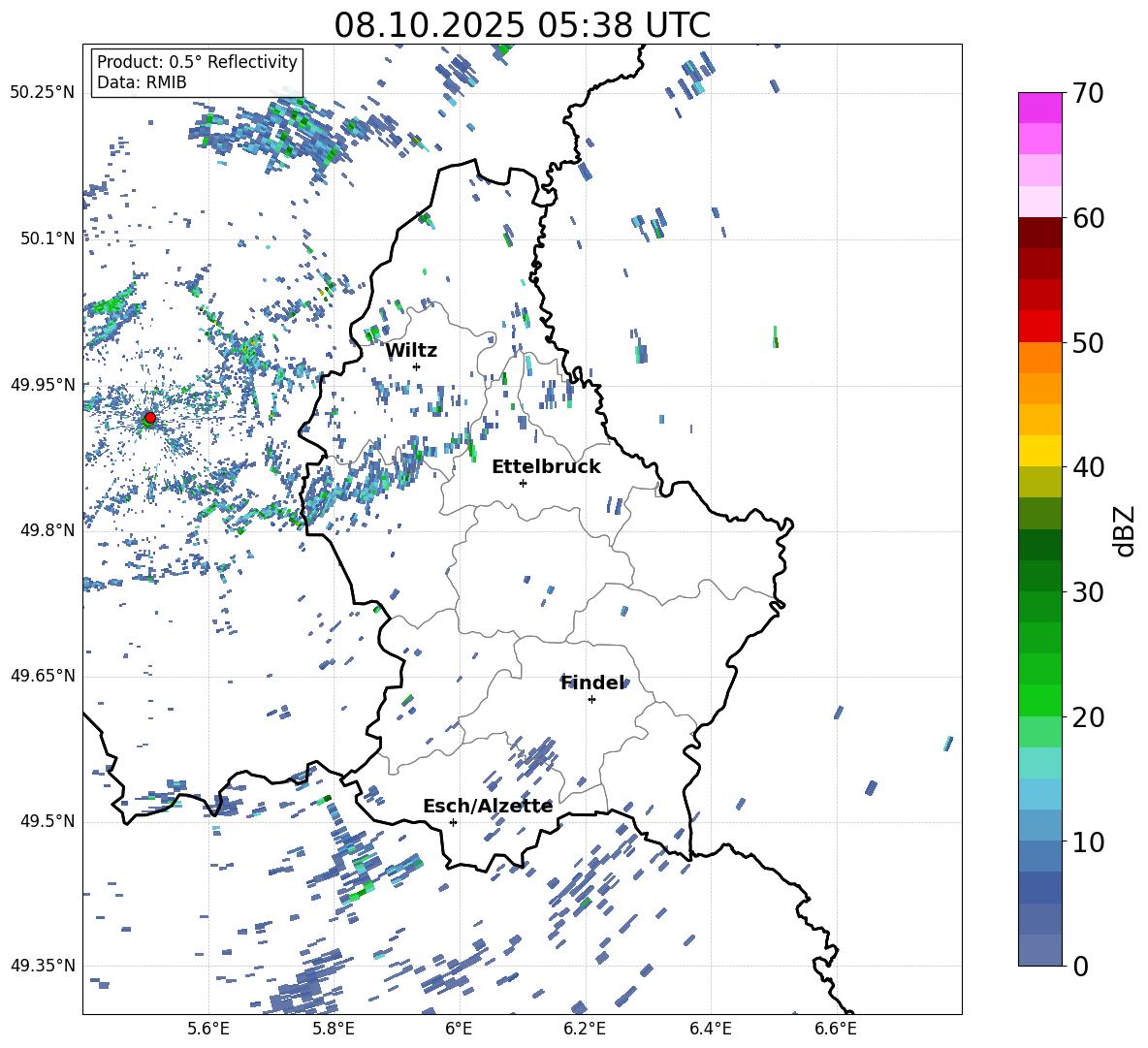Pick the slate blue swatch above 0
This screenshot has height=1048, width=1148.
(x=1040, y=950)
